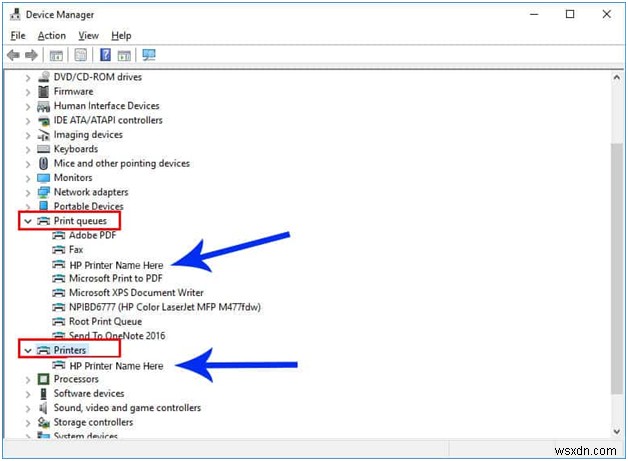The width and height of the screenshot is (628, 461).
Task: Click the action pane toolbar icon beside Help
Action: pos(124,55)
